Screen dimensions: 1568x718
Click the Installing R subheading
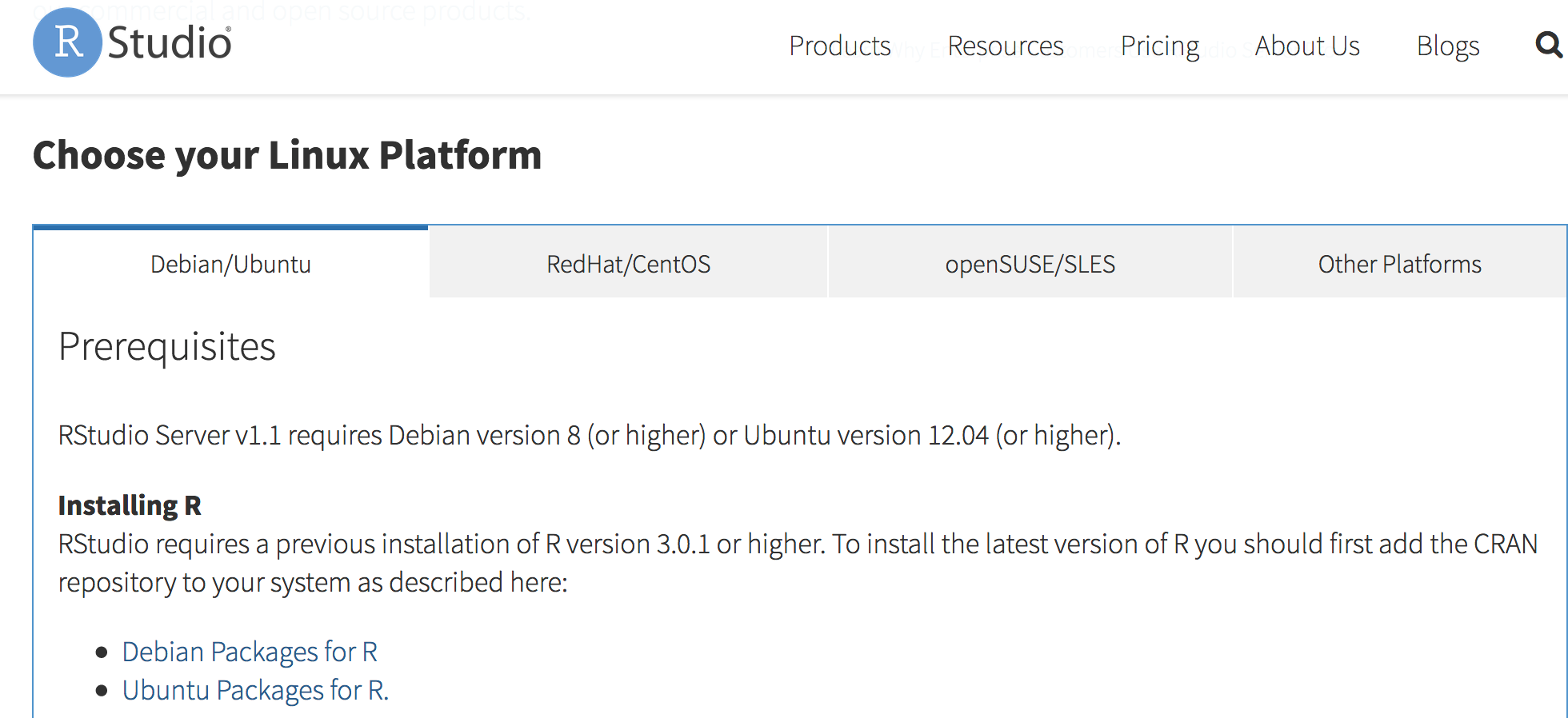(130, 505)
